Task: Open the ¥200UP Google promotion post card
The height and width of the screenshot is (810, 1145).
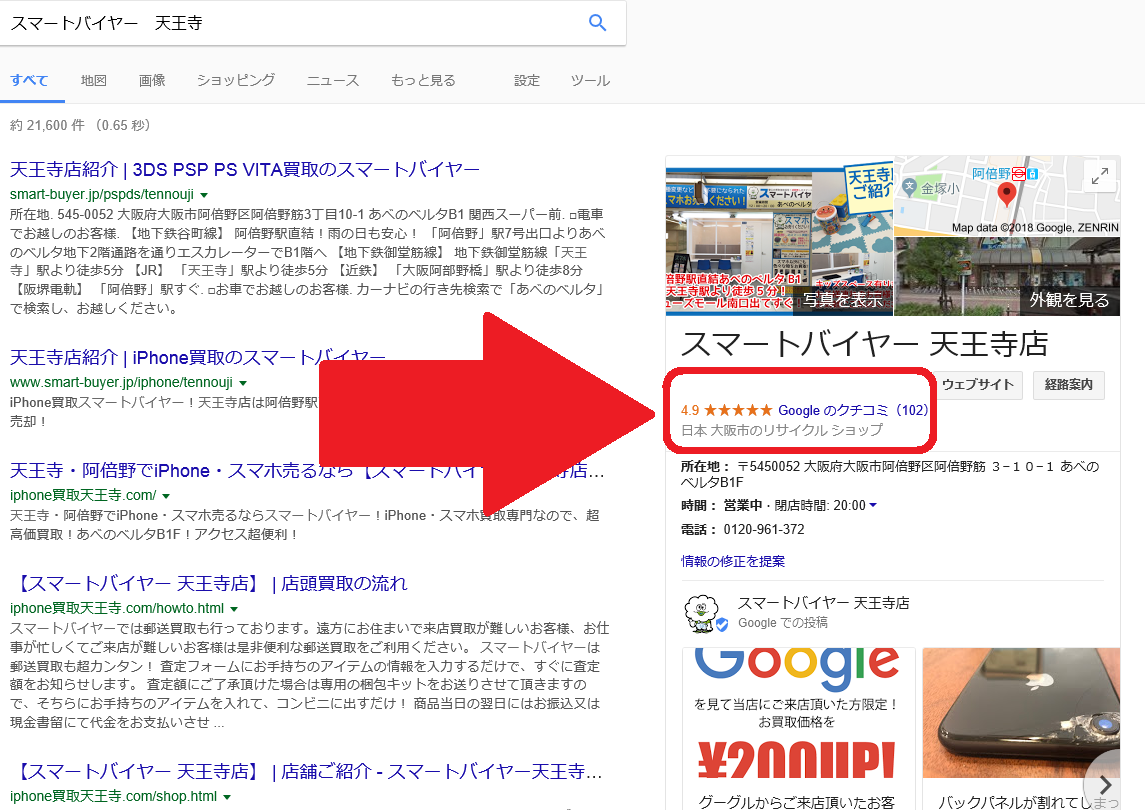Action: [798, 728]
